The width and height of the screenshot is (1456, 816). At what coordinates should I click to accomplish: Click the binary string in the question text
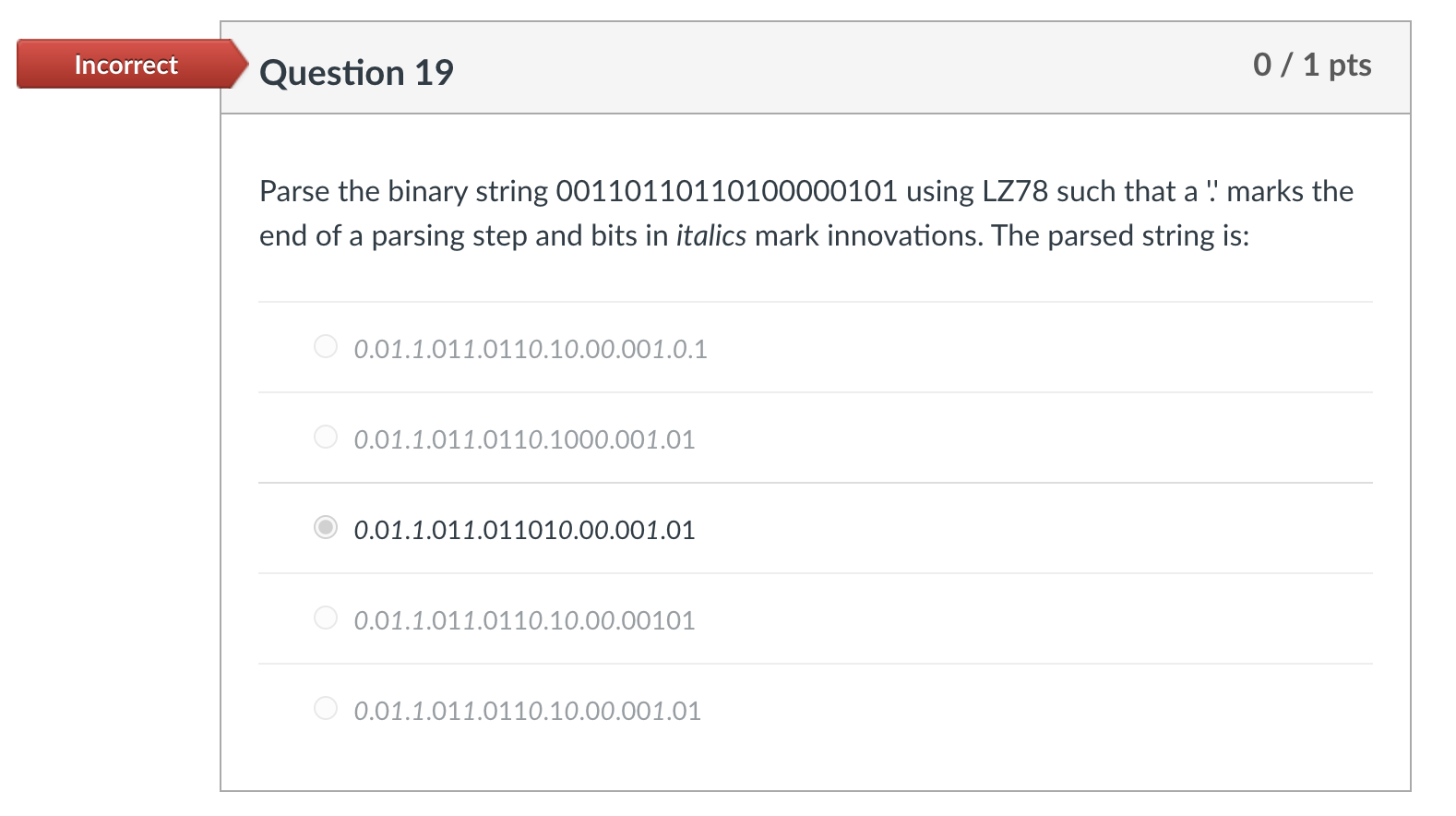coord(727,191)
